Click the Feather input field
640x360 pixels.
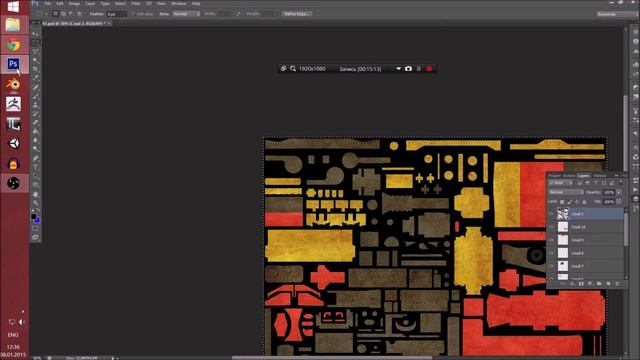coord(117,14)
